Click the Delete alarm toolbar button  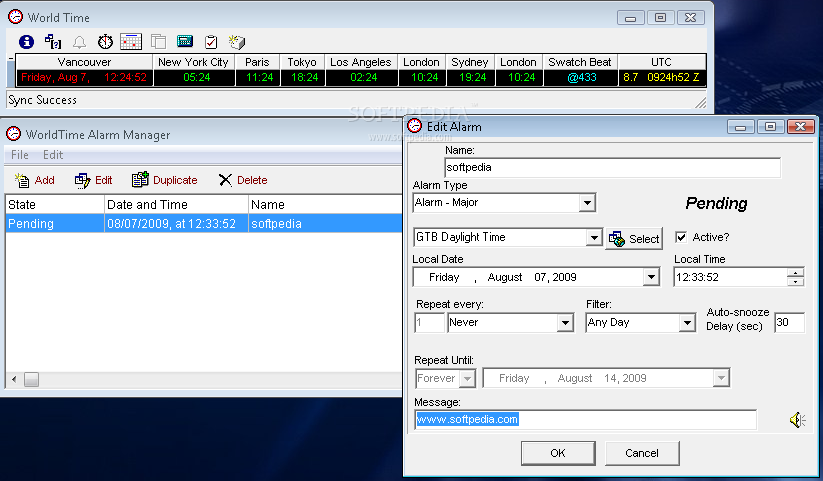pyautogui.click(x=243, y=180)
